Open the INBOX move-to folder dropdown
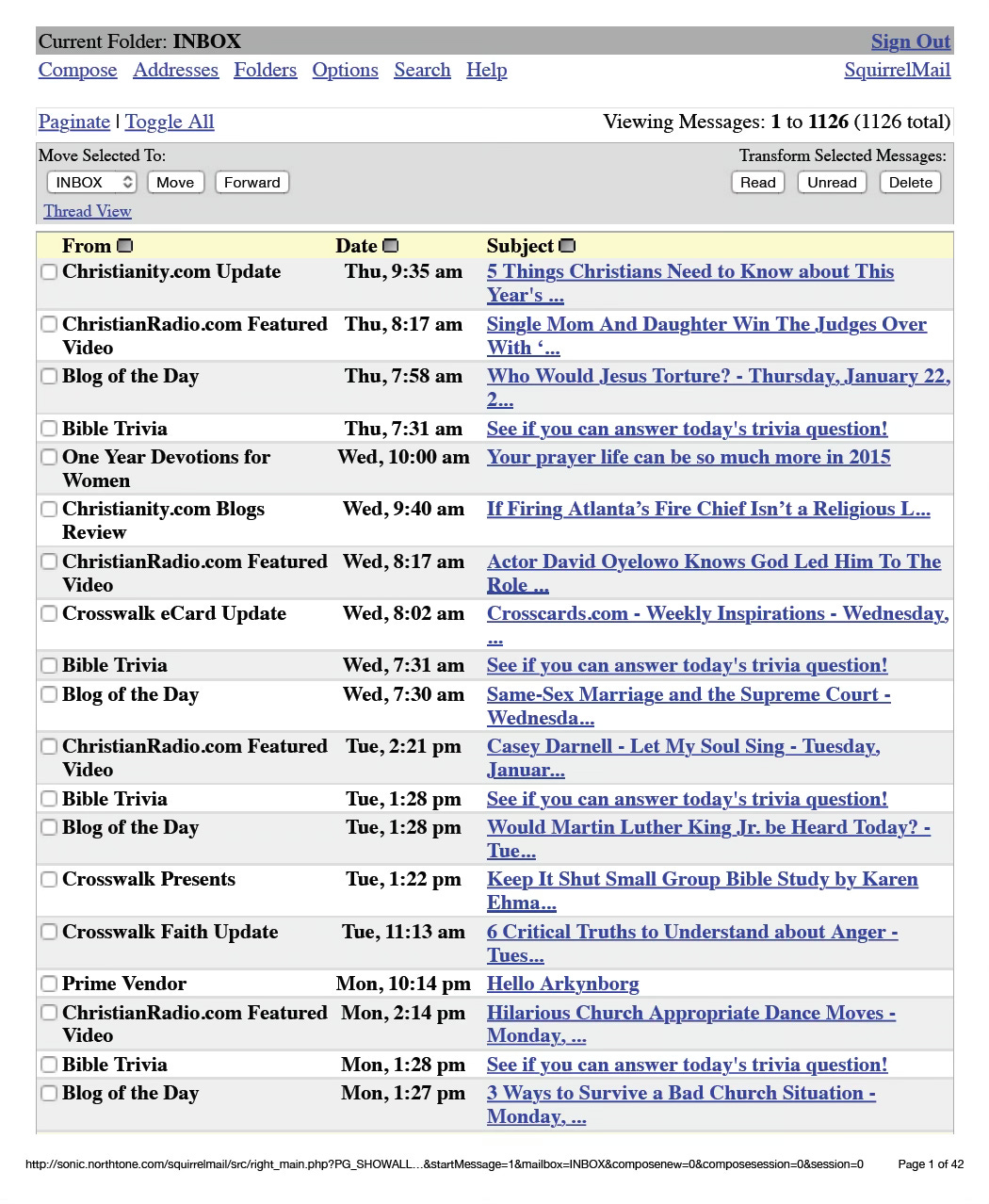The height and width of the screenshot is (1204, 989). (x=91, y=183)
